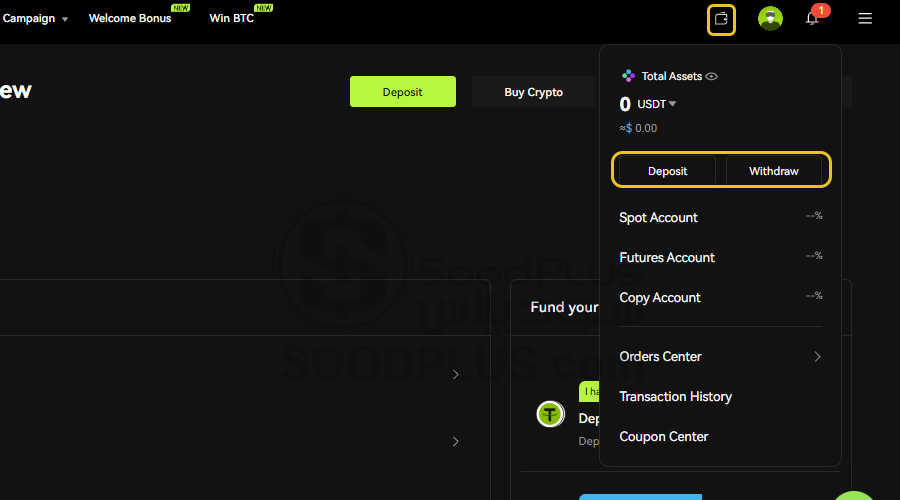Expand the Orders Center submenu
The image size is (900, 500).
(x=817, y=357)
